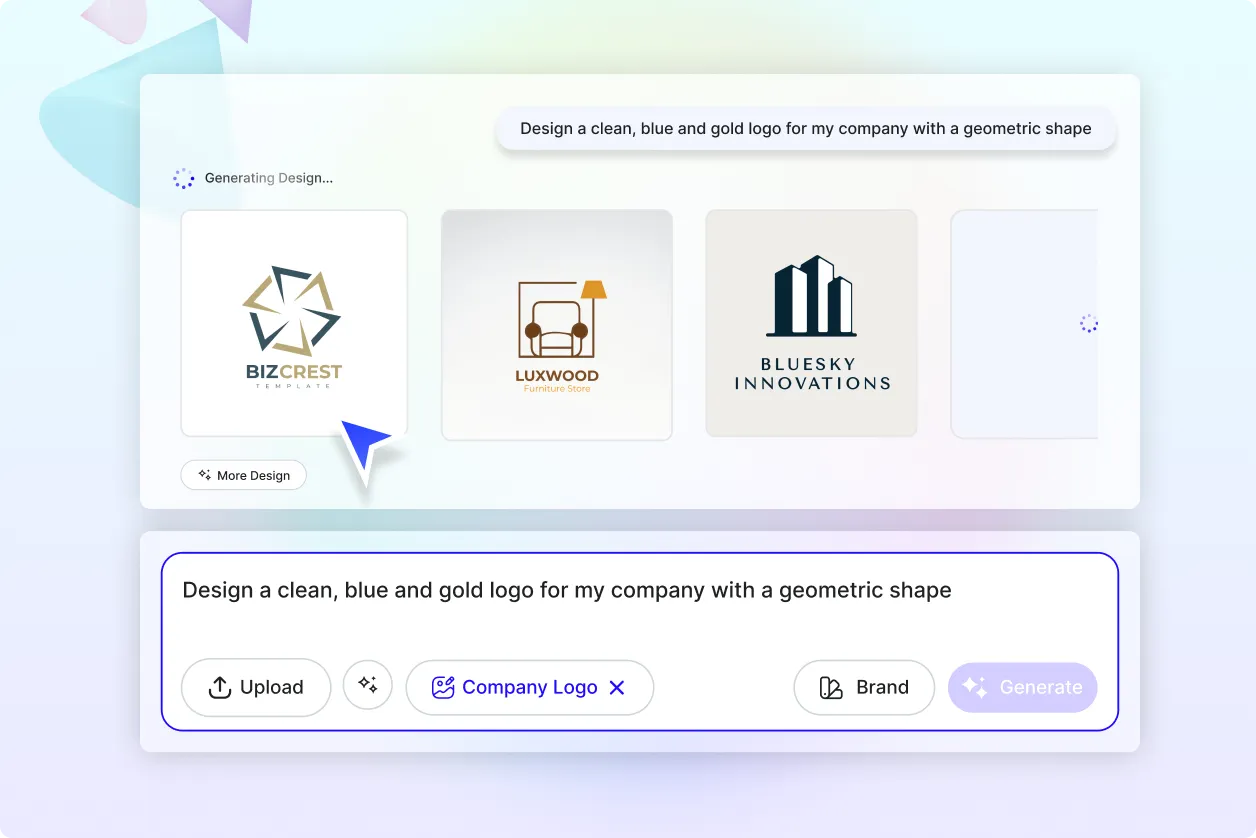Click the More Design button label

pos(254,476)
